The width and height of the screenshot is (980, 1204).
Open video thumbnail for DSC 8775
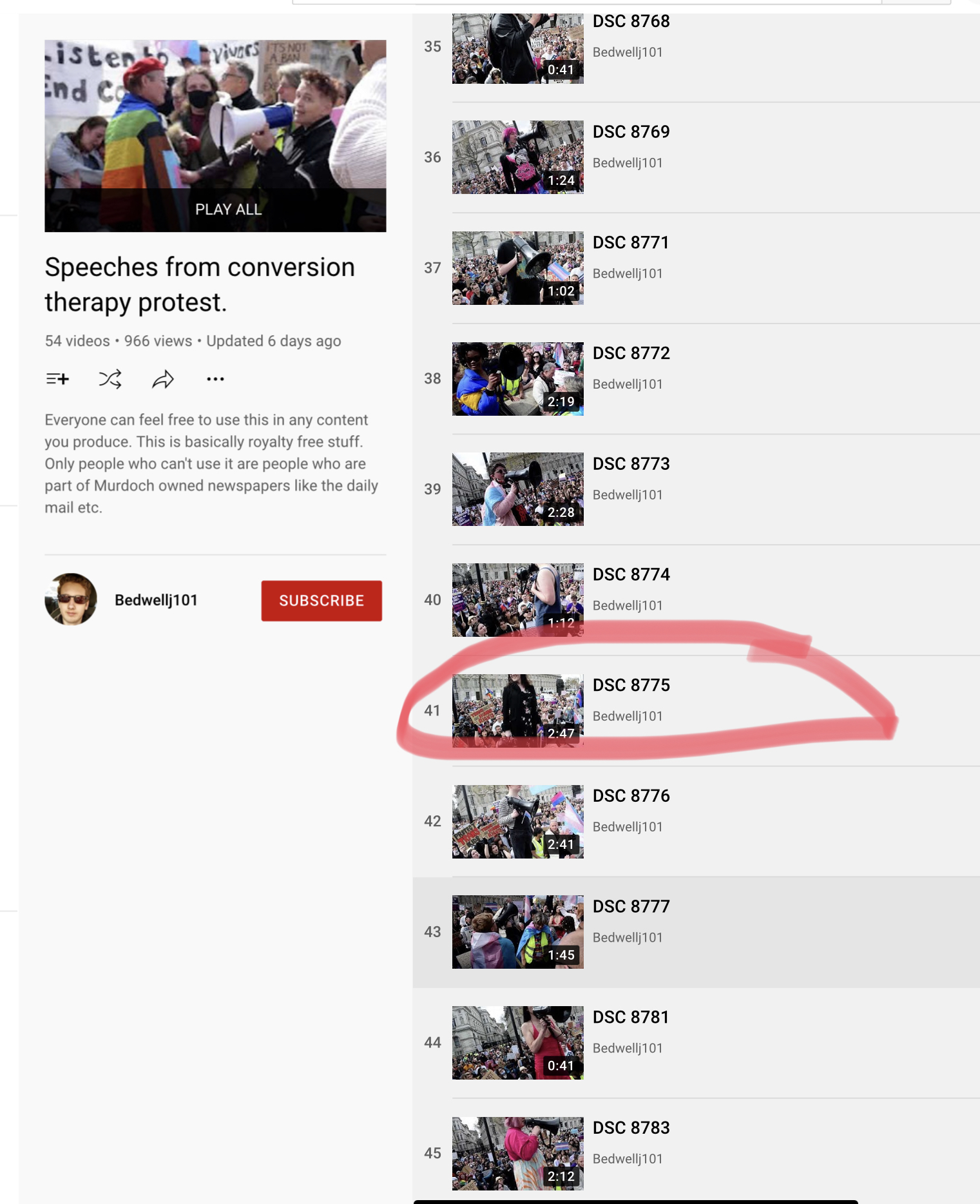click(518, 711)
